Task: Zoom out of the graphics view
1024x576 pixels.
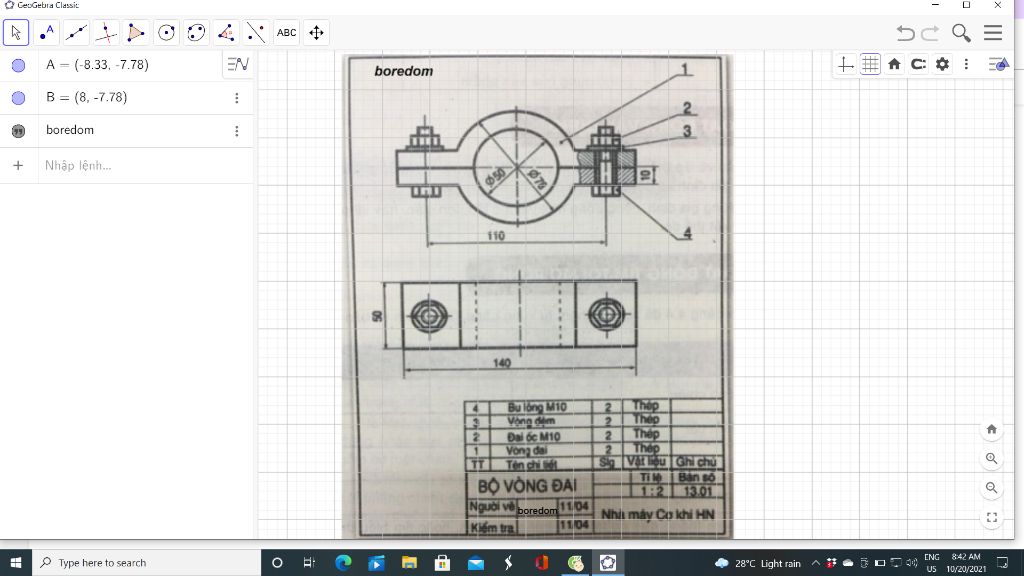Action: tap(991, 488)
